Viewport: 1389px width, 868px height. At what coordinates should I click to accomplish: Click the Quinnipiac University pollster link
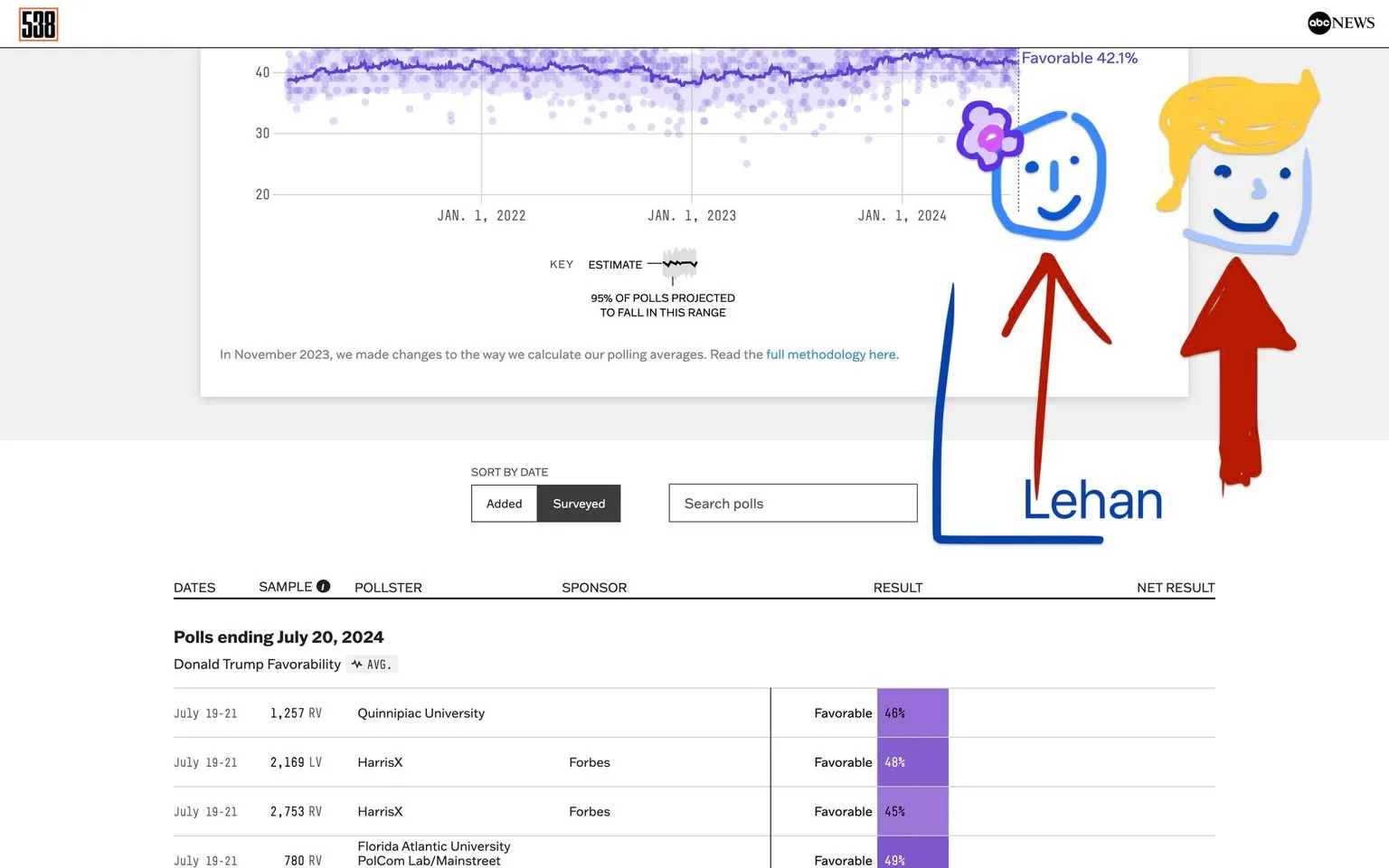tap(420, 712)
